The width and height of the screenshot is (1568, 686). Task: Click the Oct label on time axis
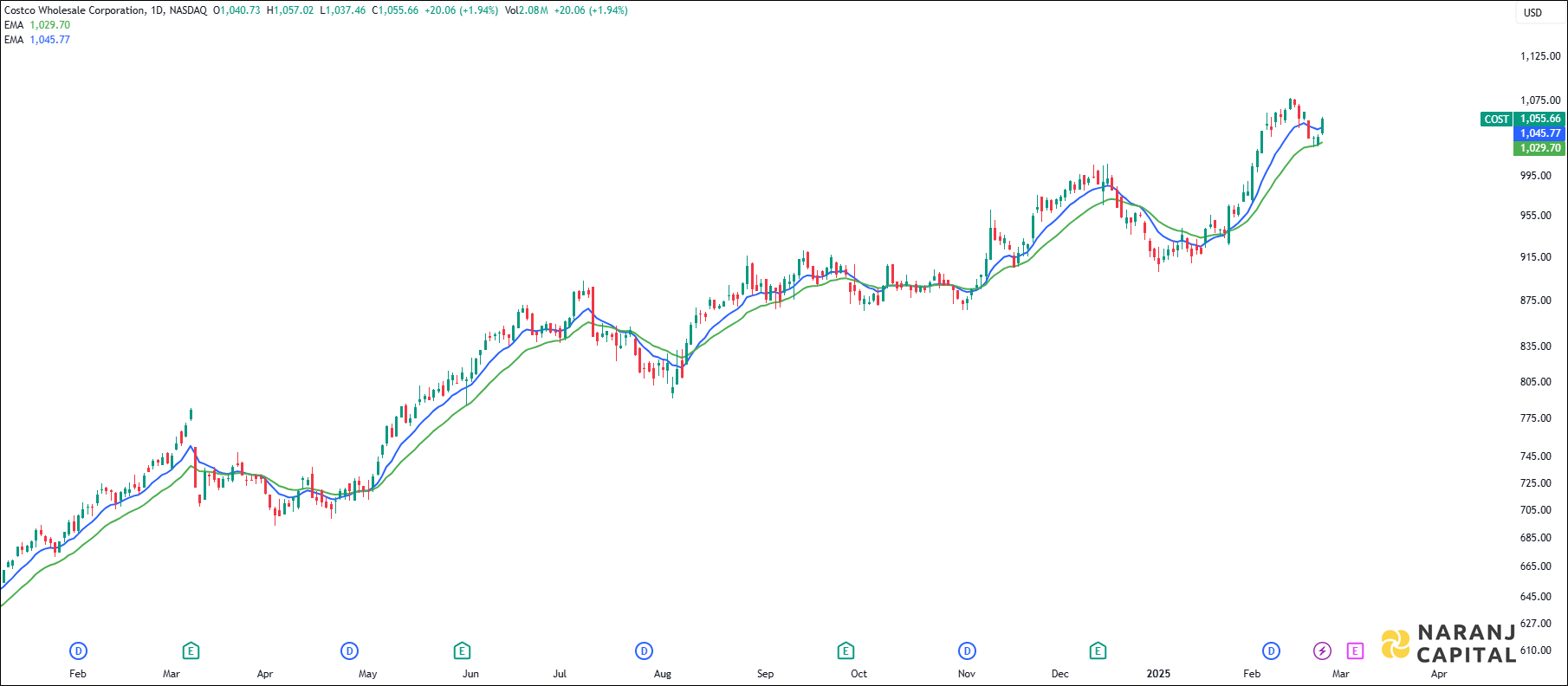[859, 674]
